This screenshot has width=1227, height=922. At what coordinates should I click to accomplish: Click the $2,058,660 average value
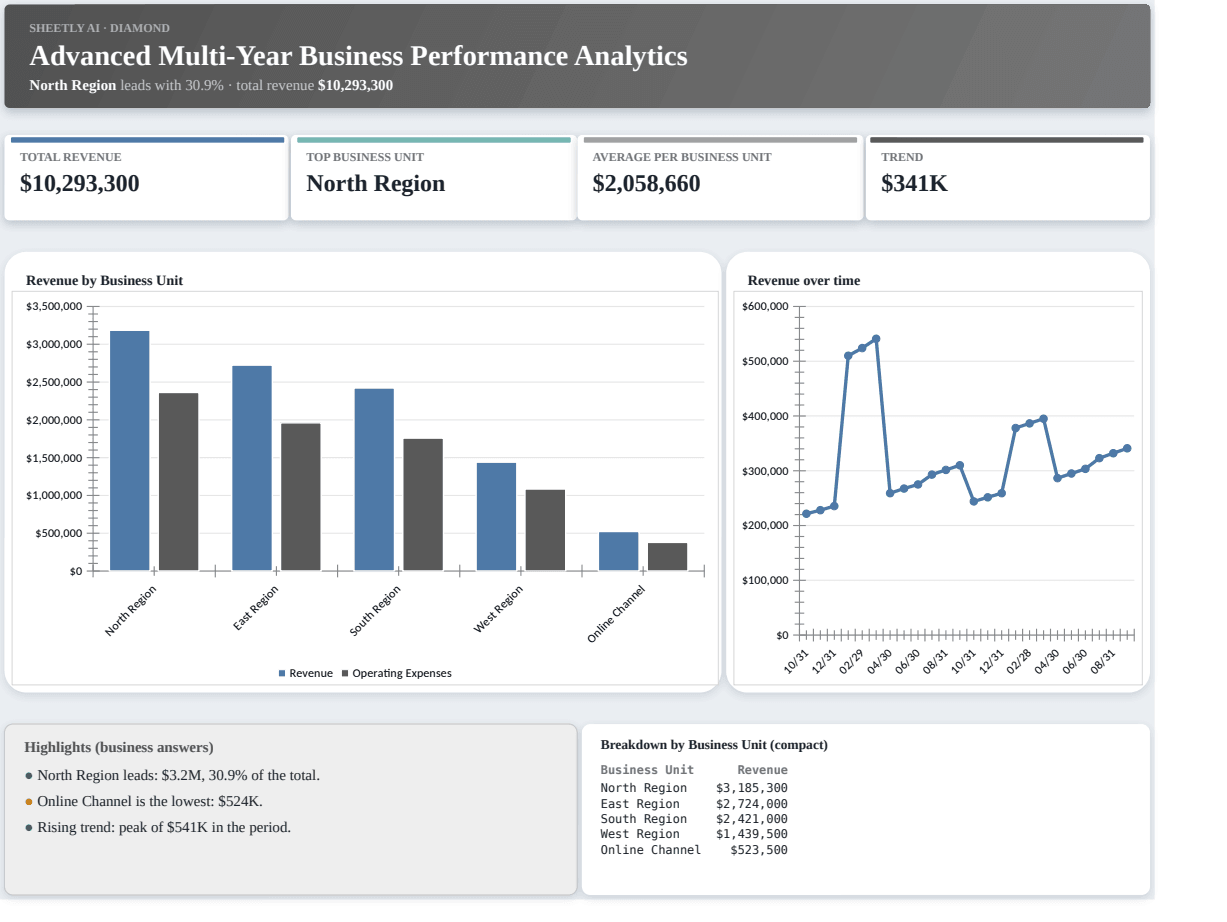[646, 184]
